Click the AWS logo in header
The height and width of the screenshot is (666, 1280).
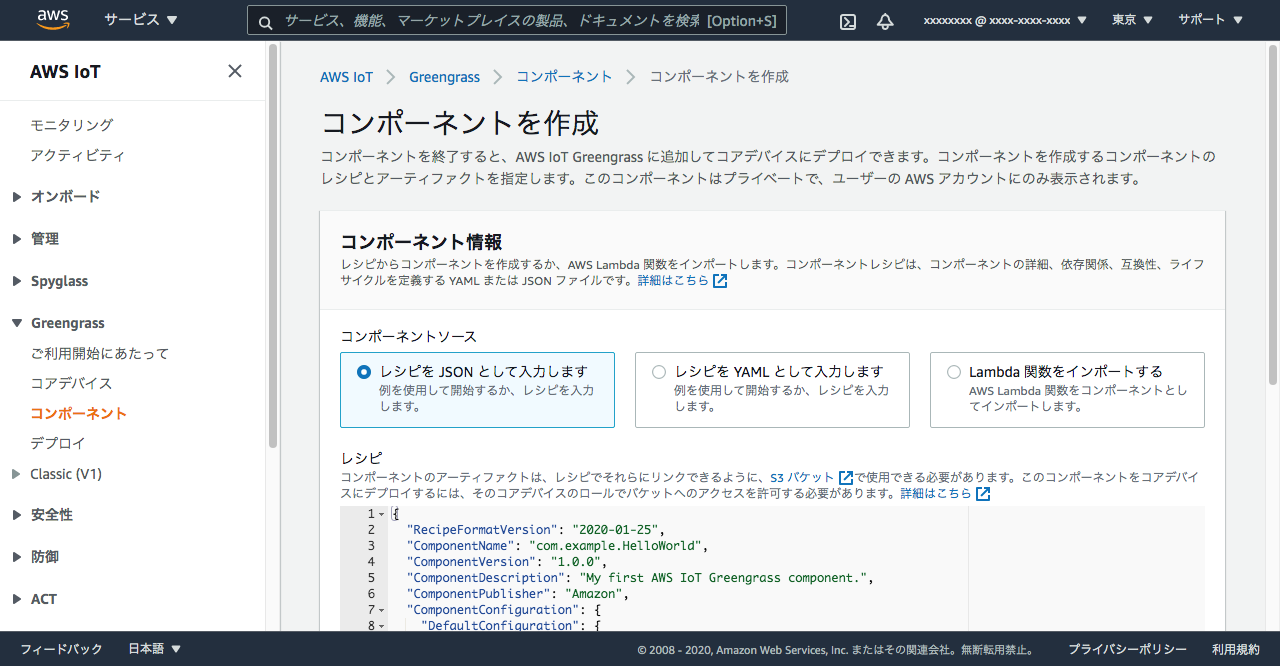pyautogui.click(x=52, y=19)
